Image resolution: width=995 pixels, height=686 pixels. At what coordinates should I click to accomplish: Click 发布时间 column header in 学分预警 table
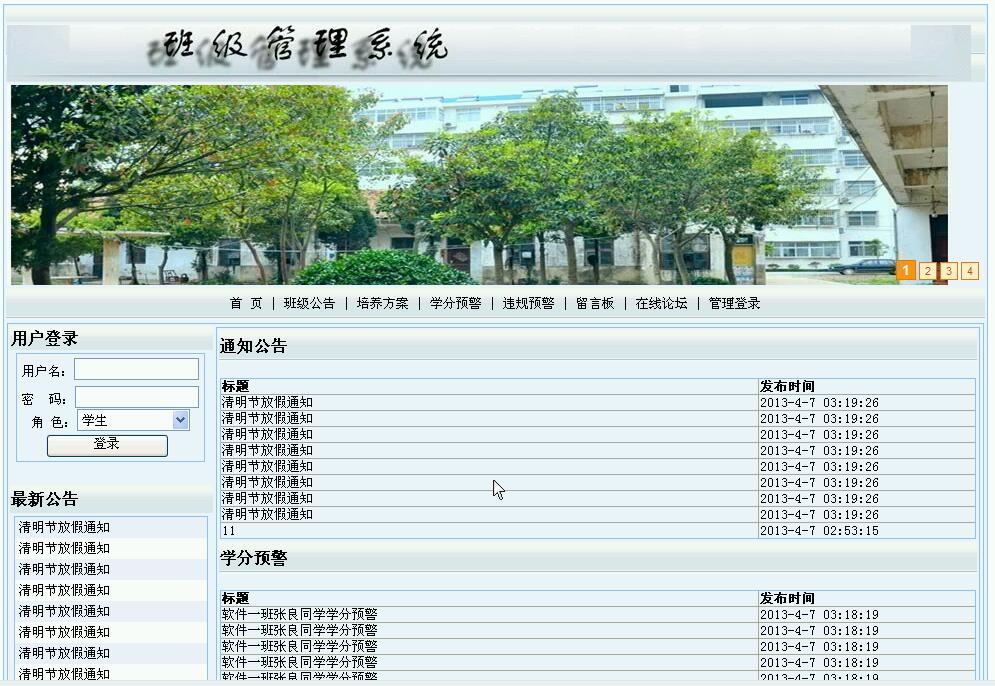point(787,598)
